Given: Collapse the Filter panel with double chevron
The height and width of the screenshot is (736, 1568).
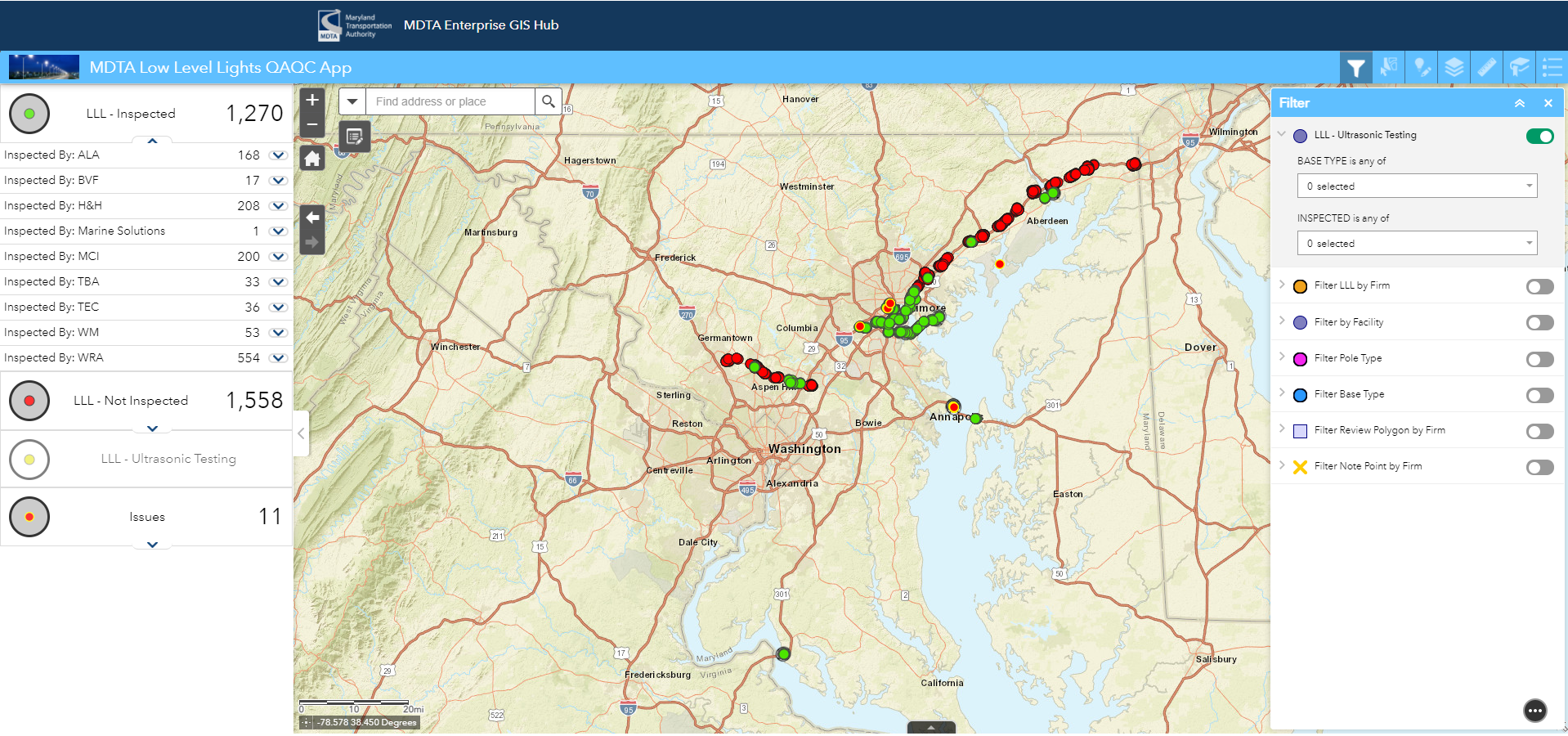Looking at the screenshot, I should click(1520, 103).
